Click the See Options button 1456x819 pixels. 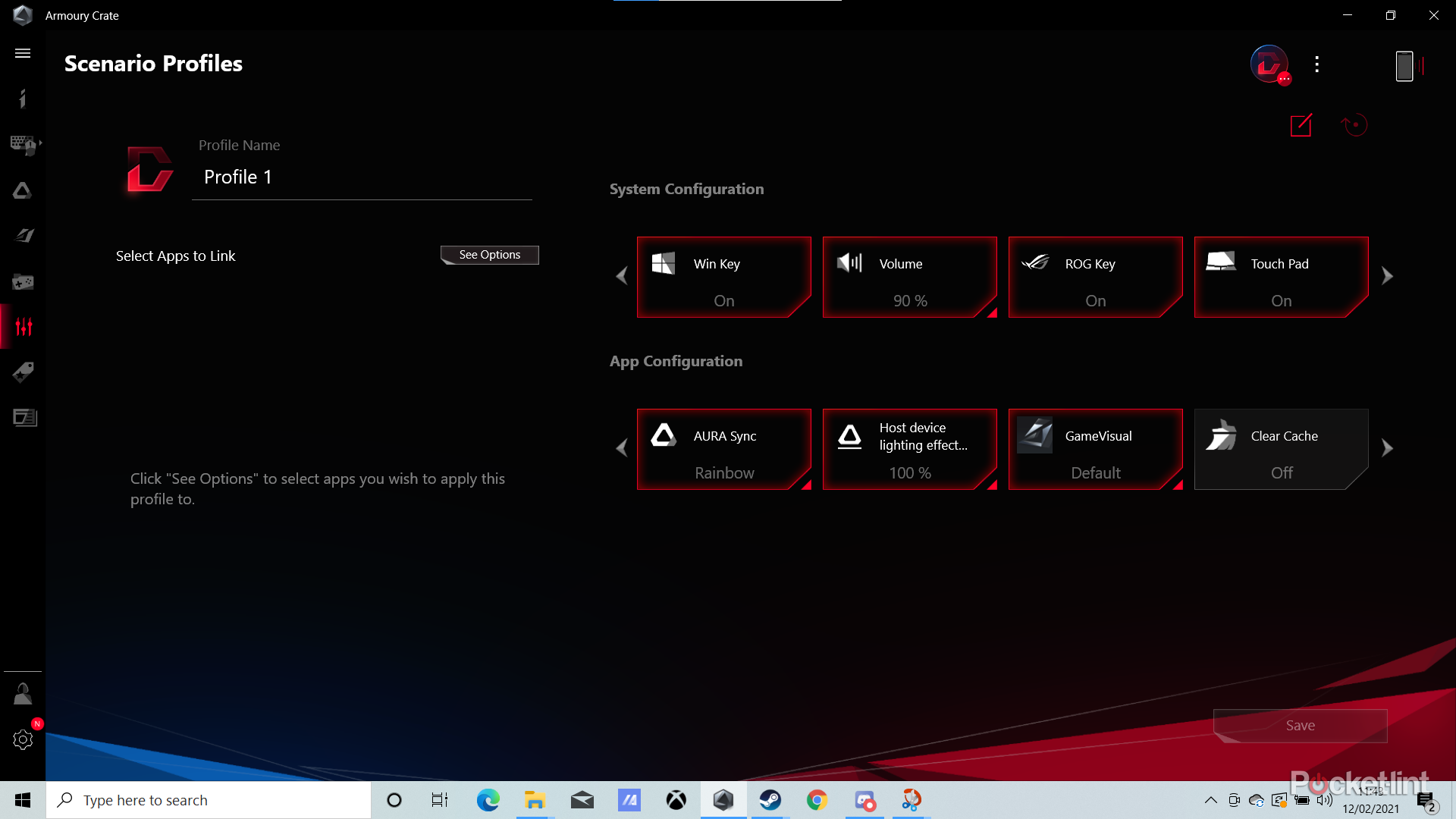coord(489,255)
